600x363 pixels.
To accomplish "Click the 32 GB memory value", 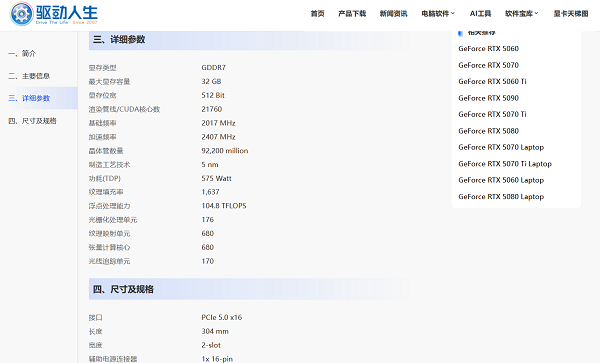I will [211, 81].
